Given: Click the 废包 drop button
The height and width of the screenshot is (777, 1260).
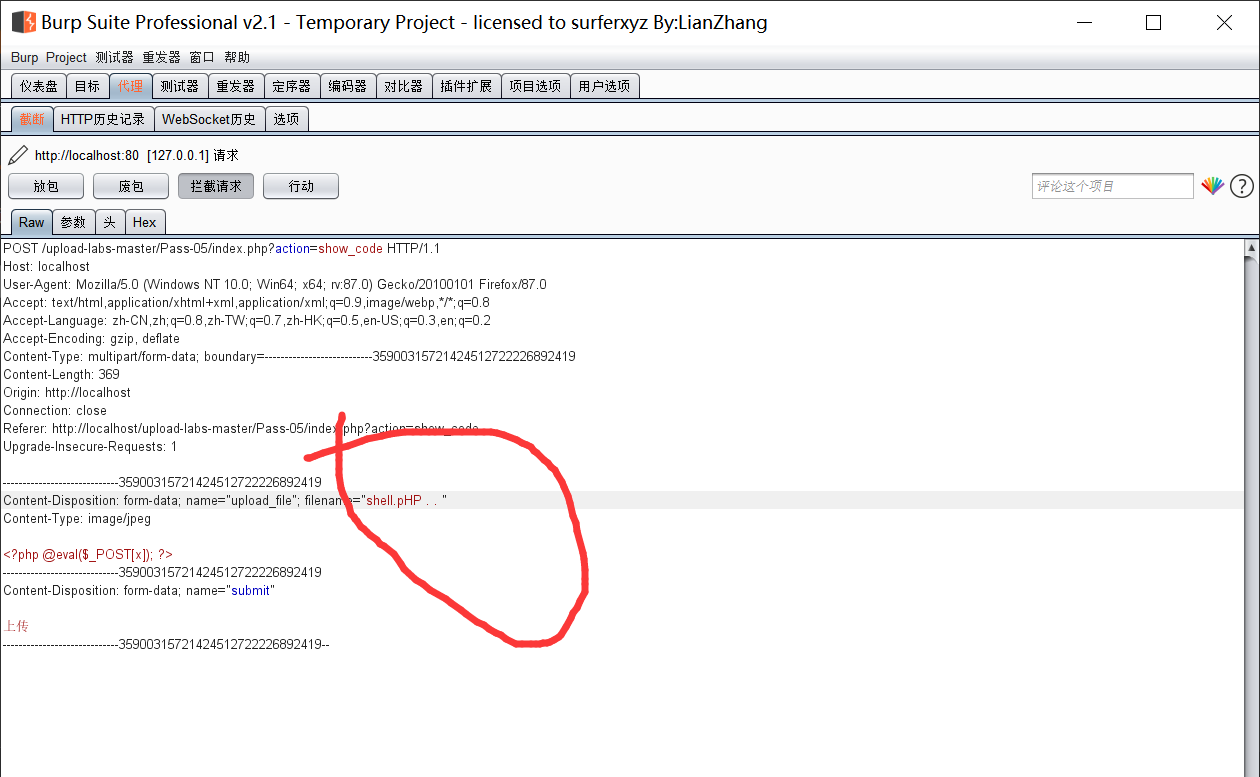Looking at the screenshot, I should point(131,186).
